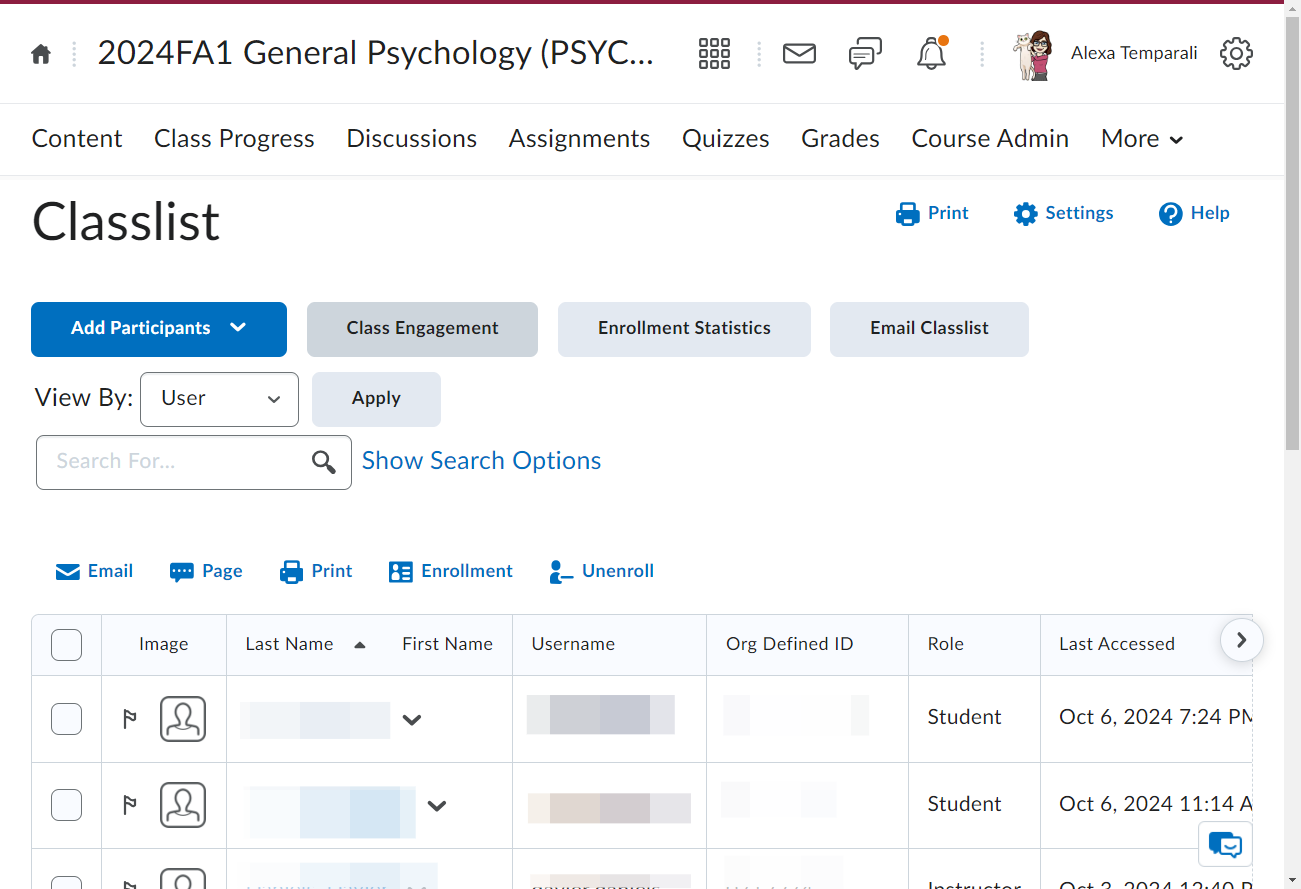This screenshot has width=1301, height=889.
Task: Open the Quizzes tab
Action: (726, 139)
